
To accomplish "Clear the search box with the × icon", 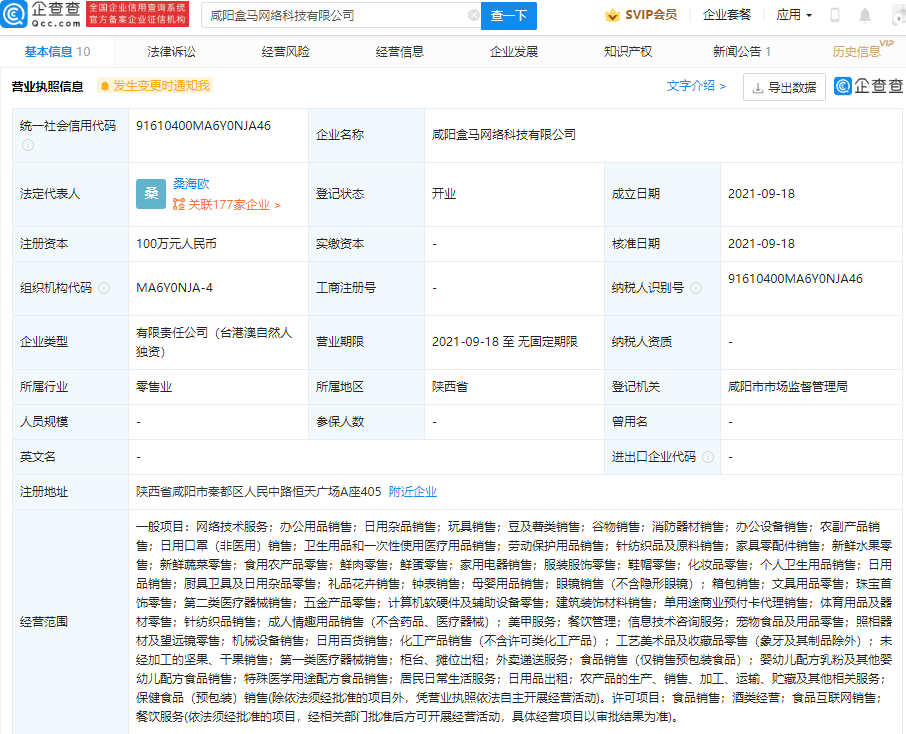I will point(474,15).
